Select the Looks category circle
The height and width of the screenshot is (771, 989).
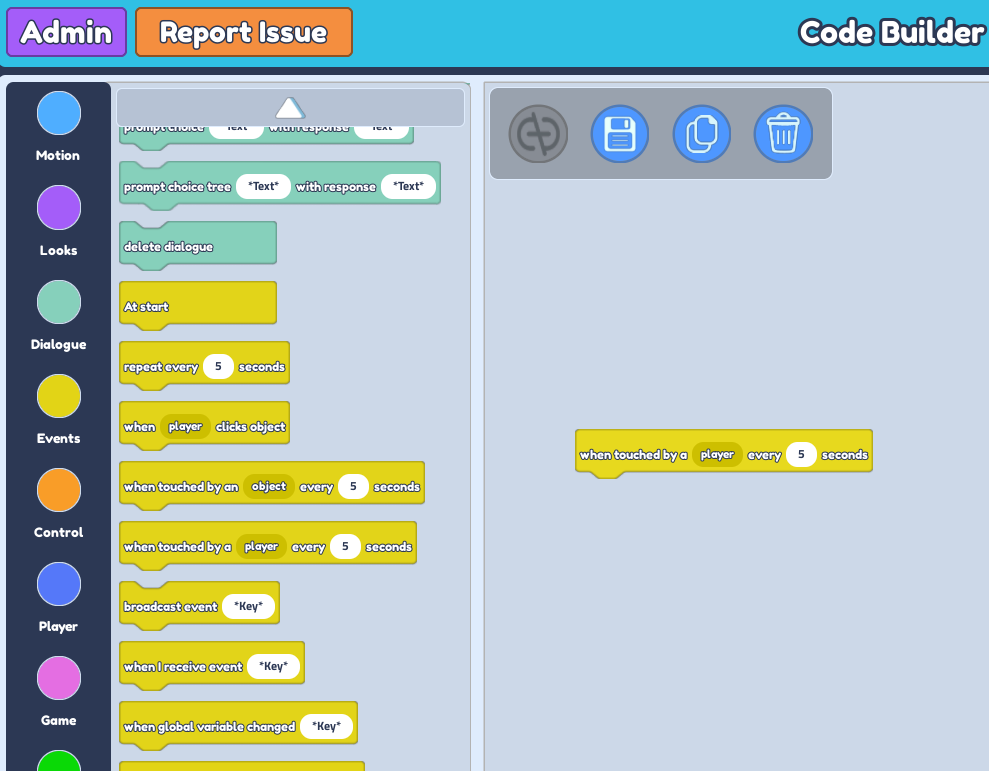(59, 207)
